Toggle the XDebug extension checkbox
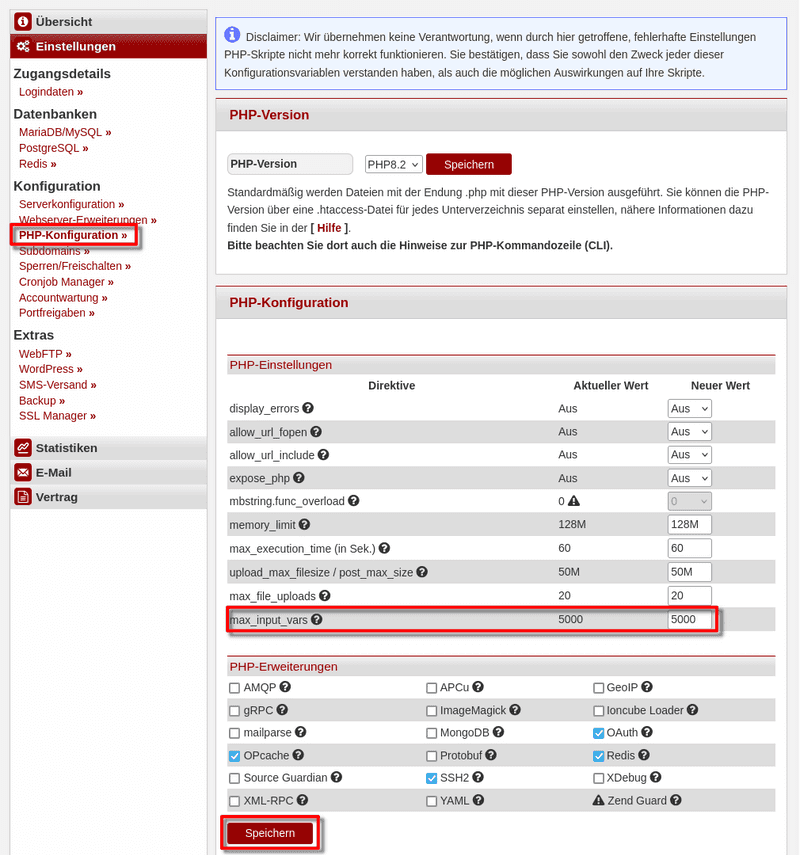 click(598, 778)
